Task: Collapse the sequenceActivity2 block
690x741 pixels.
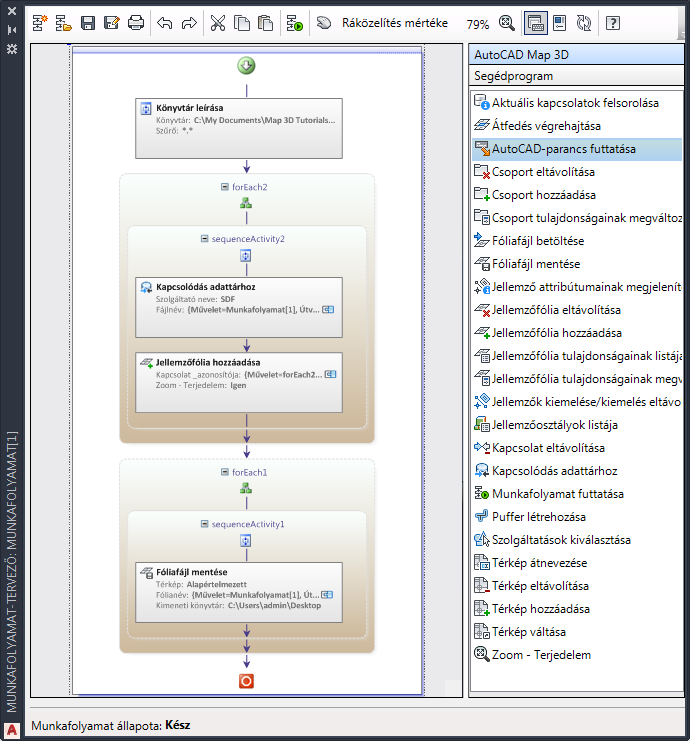Action: tap(205, 239)
